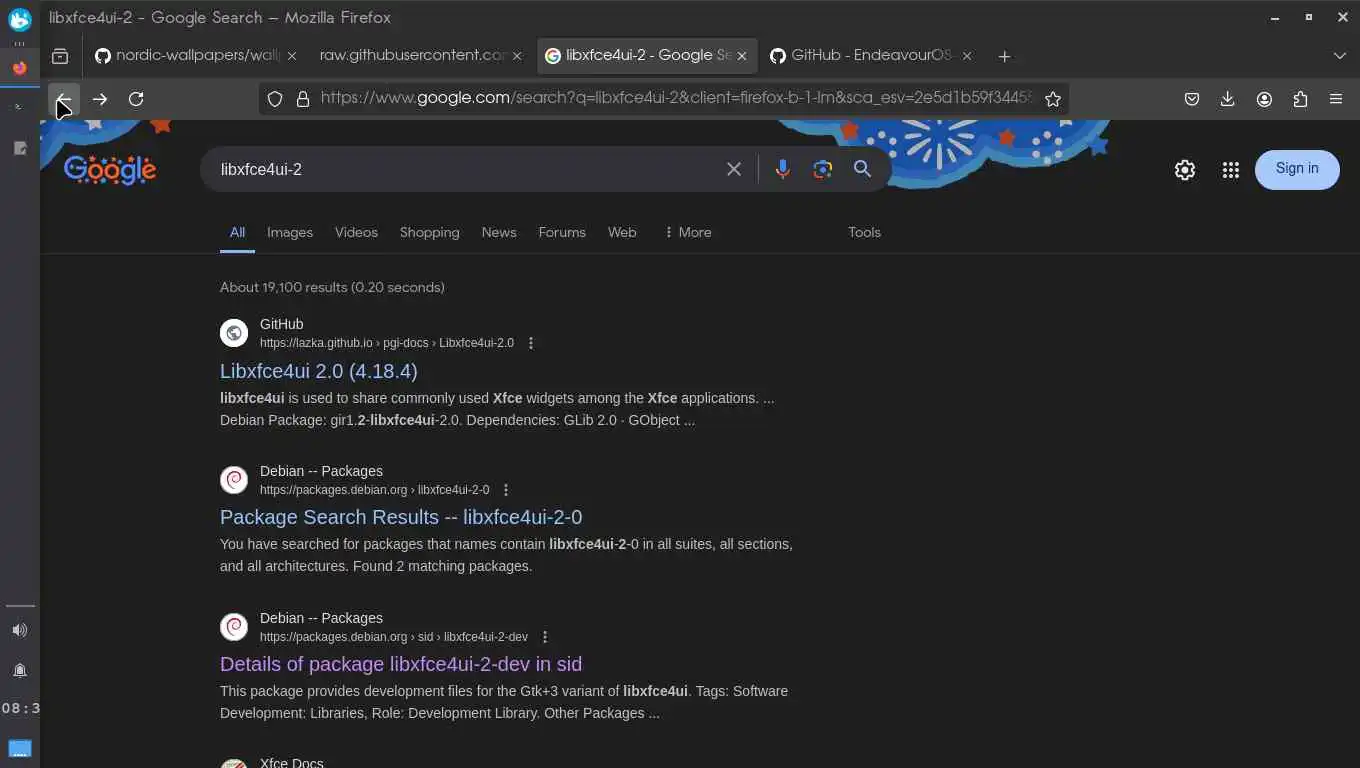Click the About 19,100 results text

pyautogui.click(x=332, y=287)
